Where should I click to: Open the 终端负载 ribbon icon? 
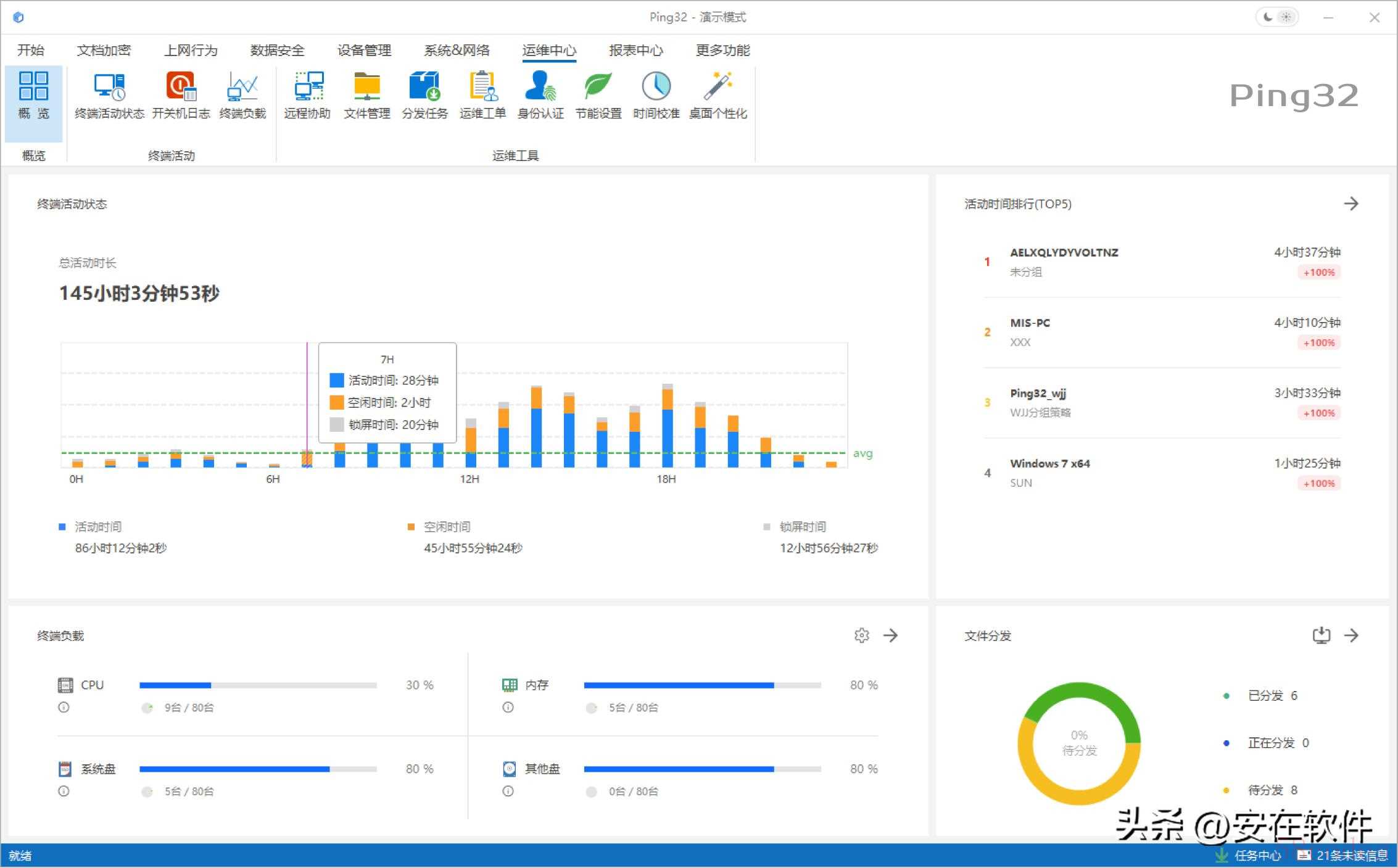(242, 96)
